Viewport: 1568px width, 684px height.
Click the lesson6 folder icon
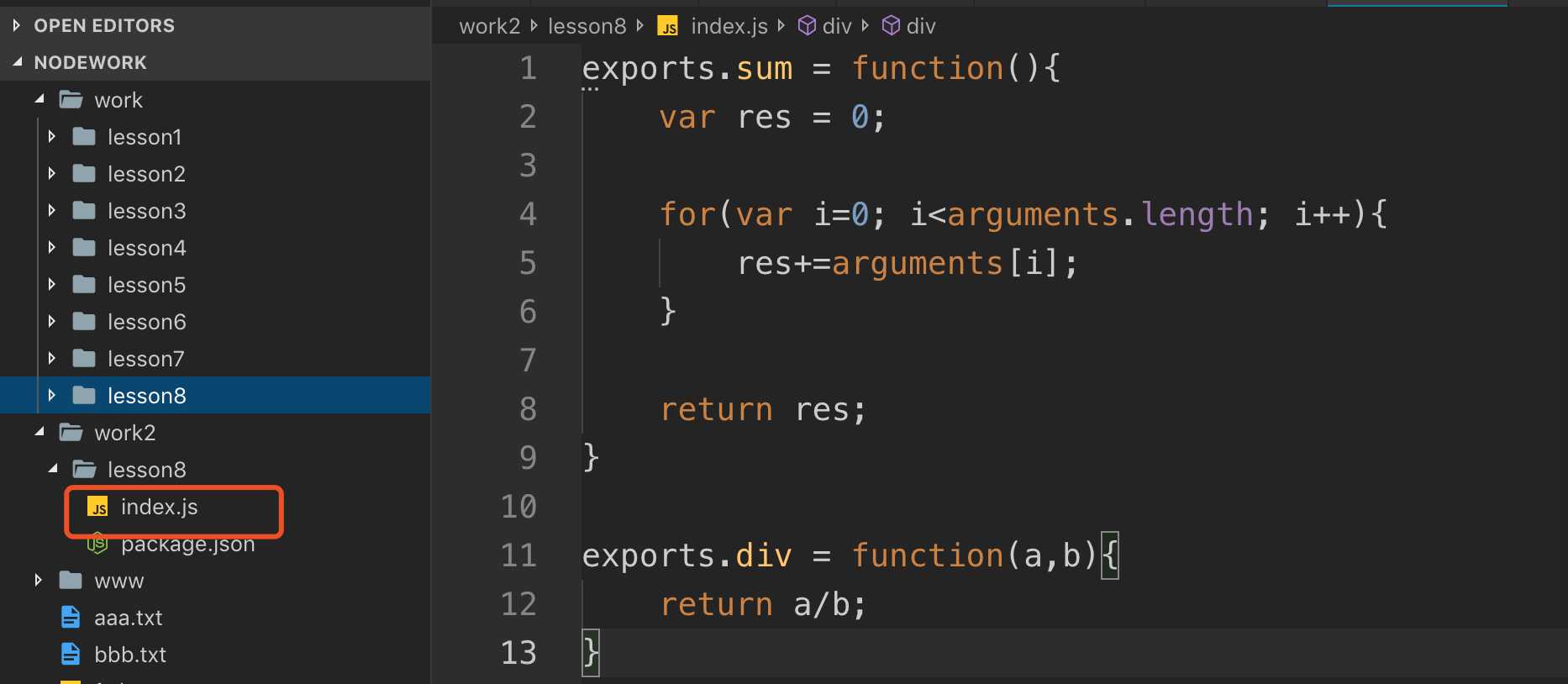pyautogui.click(x=84, y=321)
